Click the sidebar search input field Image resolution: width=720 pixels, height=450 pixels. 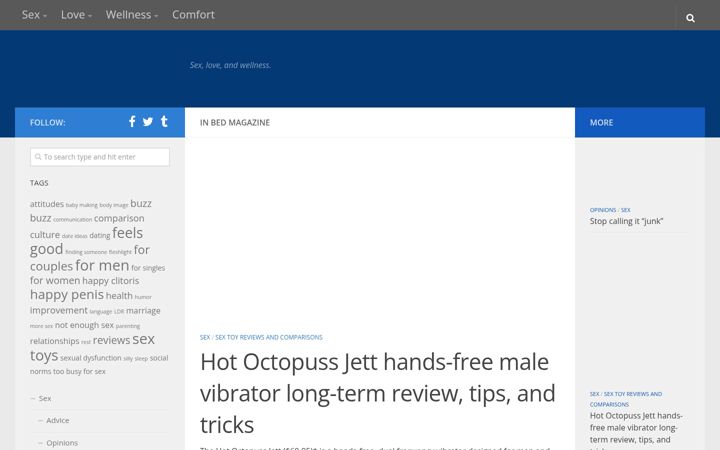[x=100, y=157]
